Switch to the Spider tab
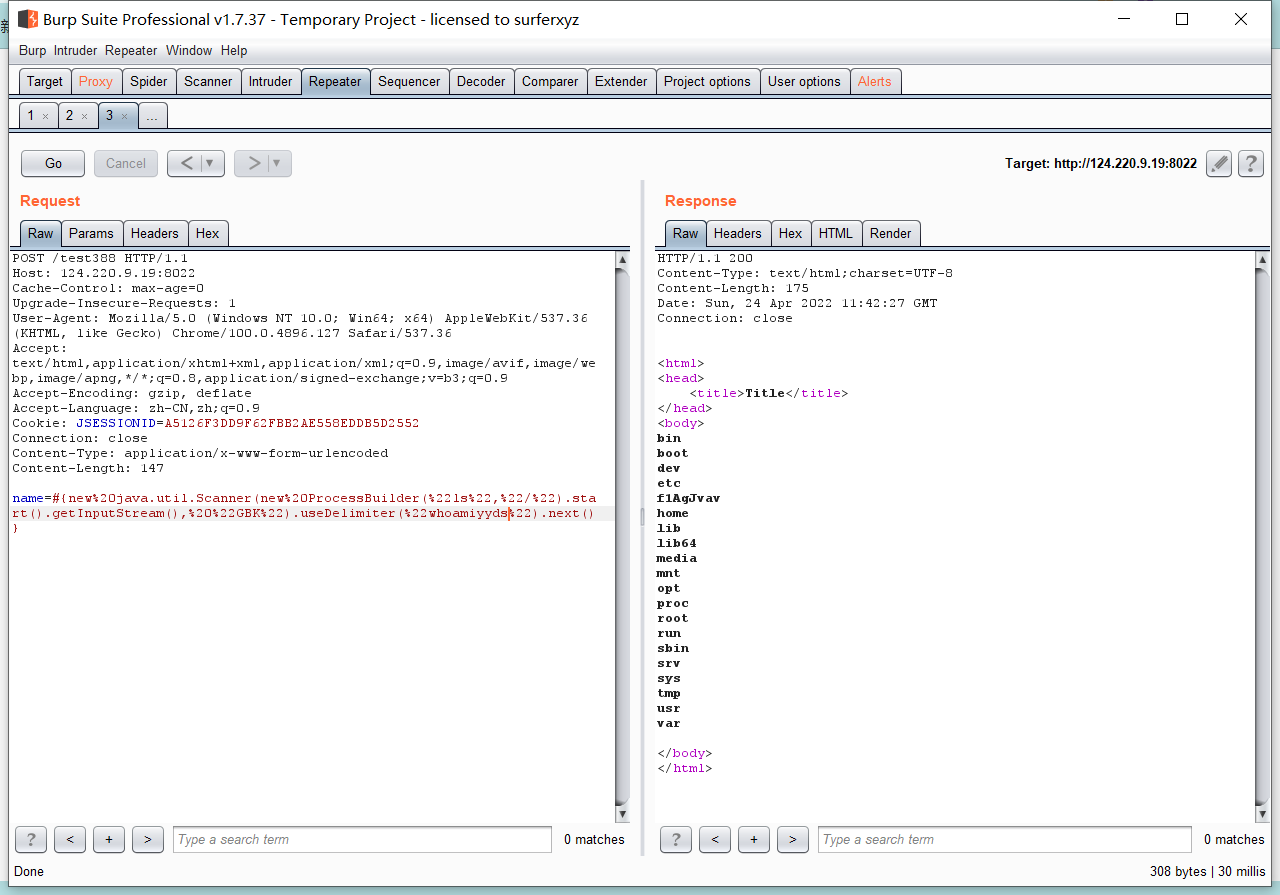This screenshot has width=1280, height=895. [x=149, y=82]
